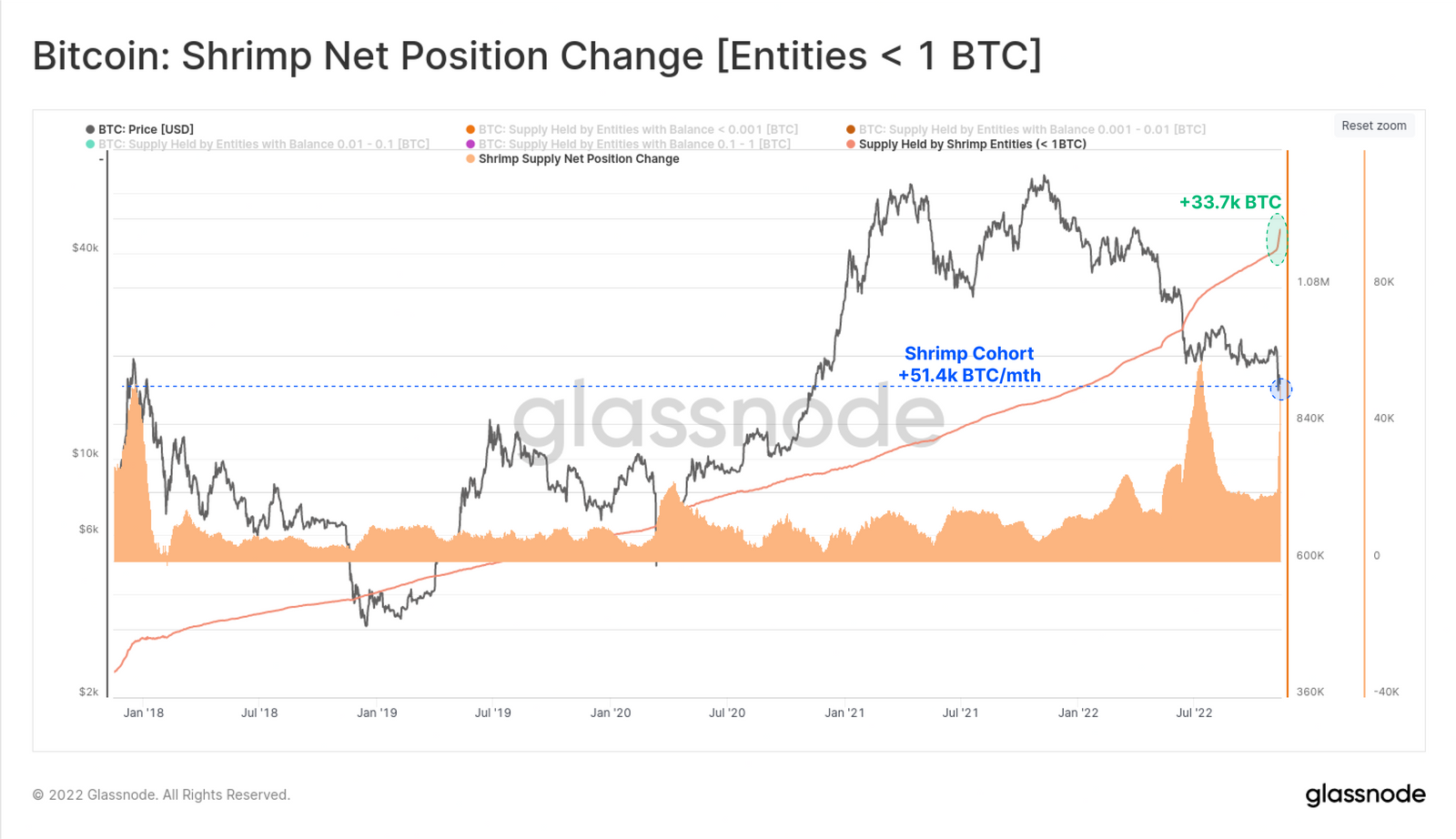The image size is (1456, 839).
Task: Click the purple 0.1 - 1 BTC legend dot
Action: click(x=470, y=144)
